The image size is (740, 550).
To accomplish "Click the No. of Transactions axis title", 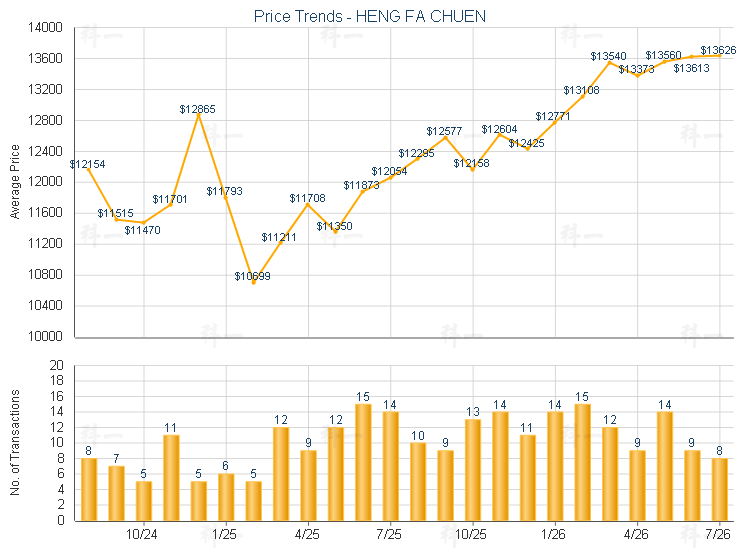I will pyautogui.click(x=15, y=442).
